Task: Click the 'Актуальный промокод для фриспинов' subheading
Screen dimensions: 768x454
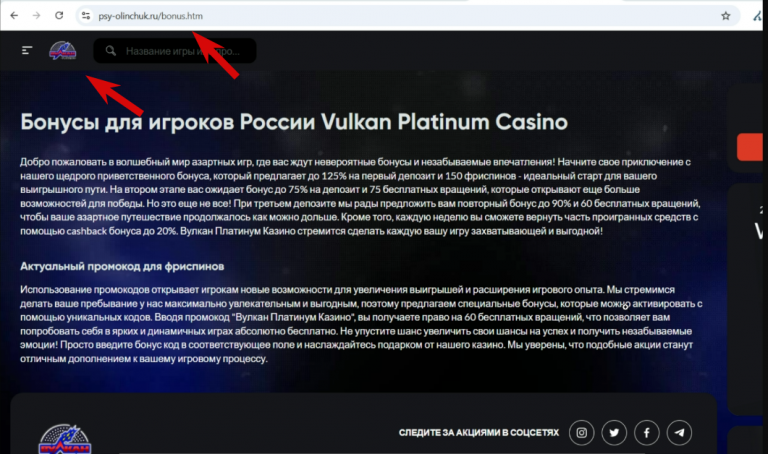Action: pyautogui.click(x=122, y=266)
